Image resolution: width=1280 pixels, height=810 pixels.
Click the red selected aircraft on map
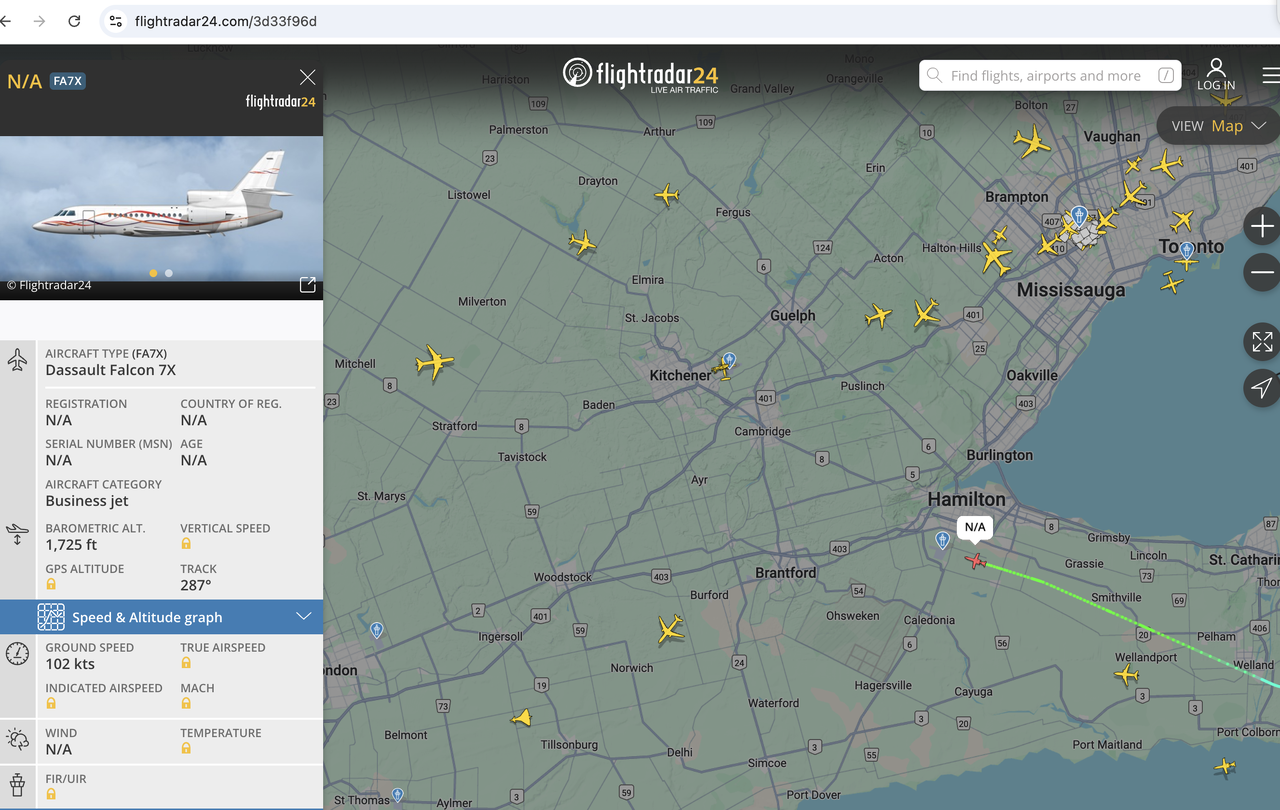pyautogui.click(x=976, y=561)
